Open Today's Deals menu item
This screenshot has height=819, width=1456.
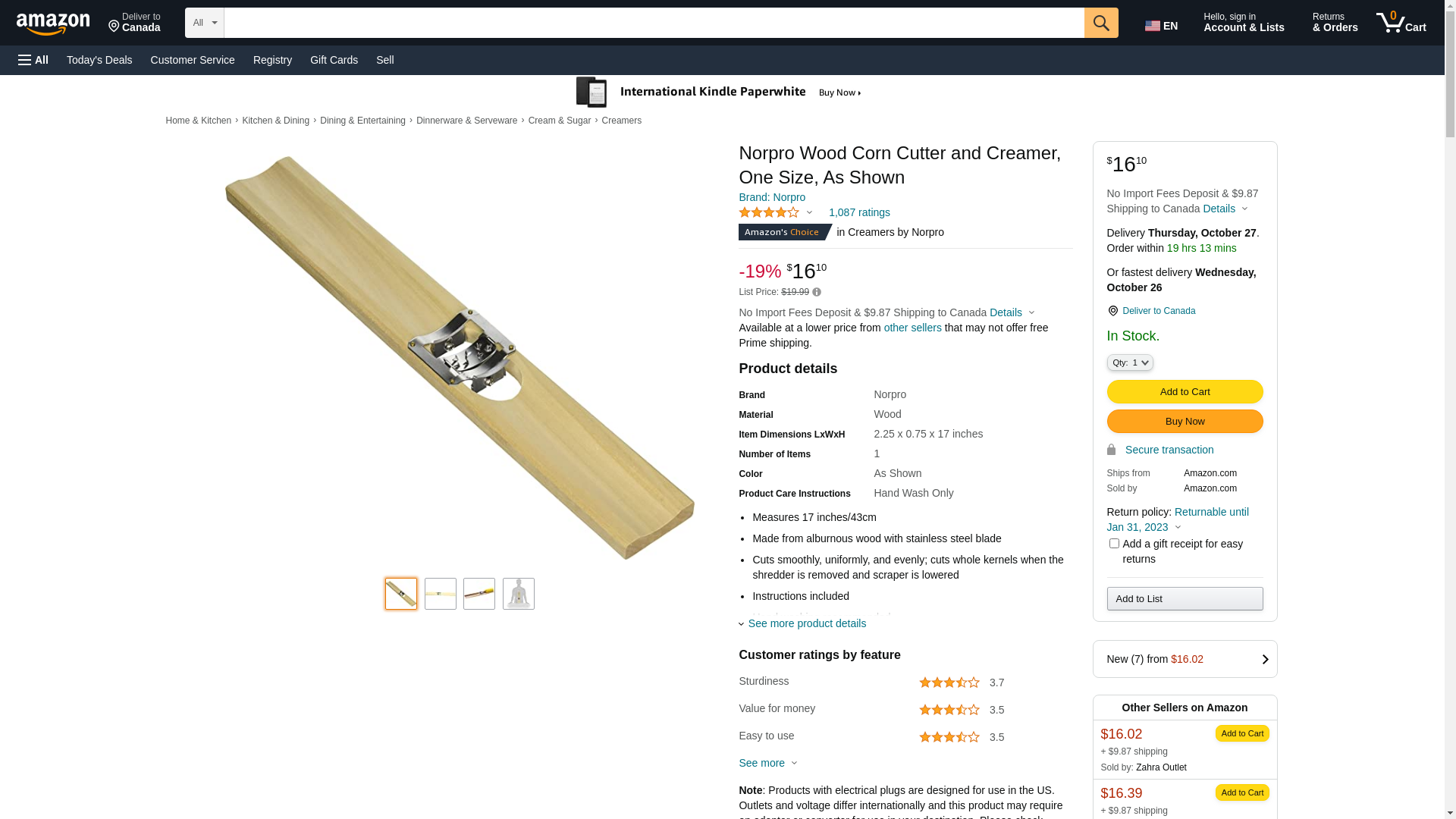coord(99,60)
